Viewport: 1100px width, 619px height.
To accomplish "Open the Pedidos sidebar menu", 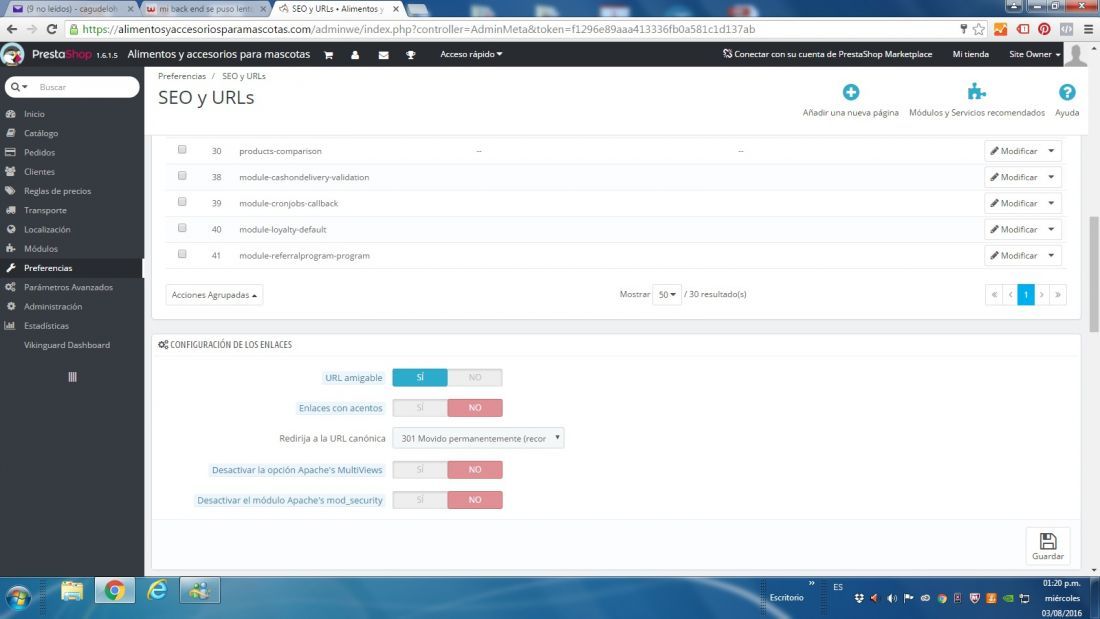I will pyautogui.click(x=39, y=152).
